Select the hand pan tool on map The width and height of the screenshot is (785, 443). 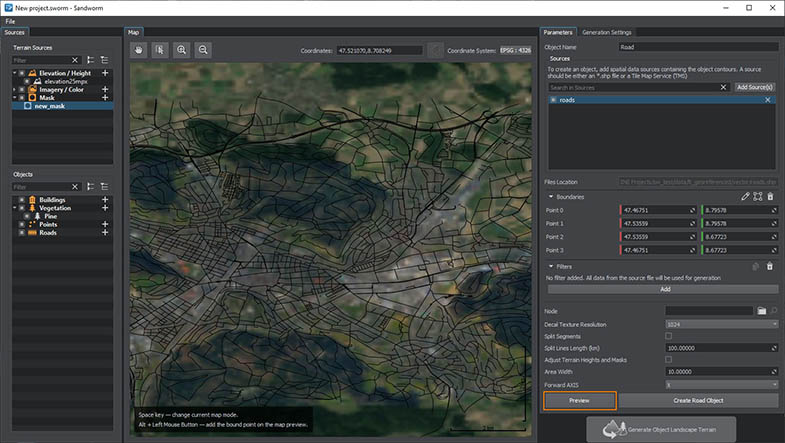(x=138, y=49)
